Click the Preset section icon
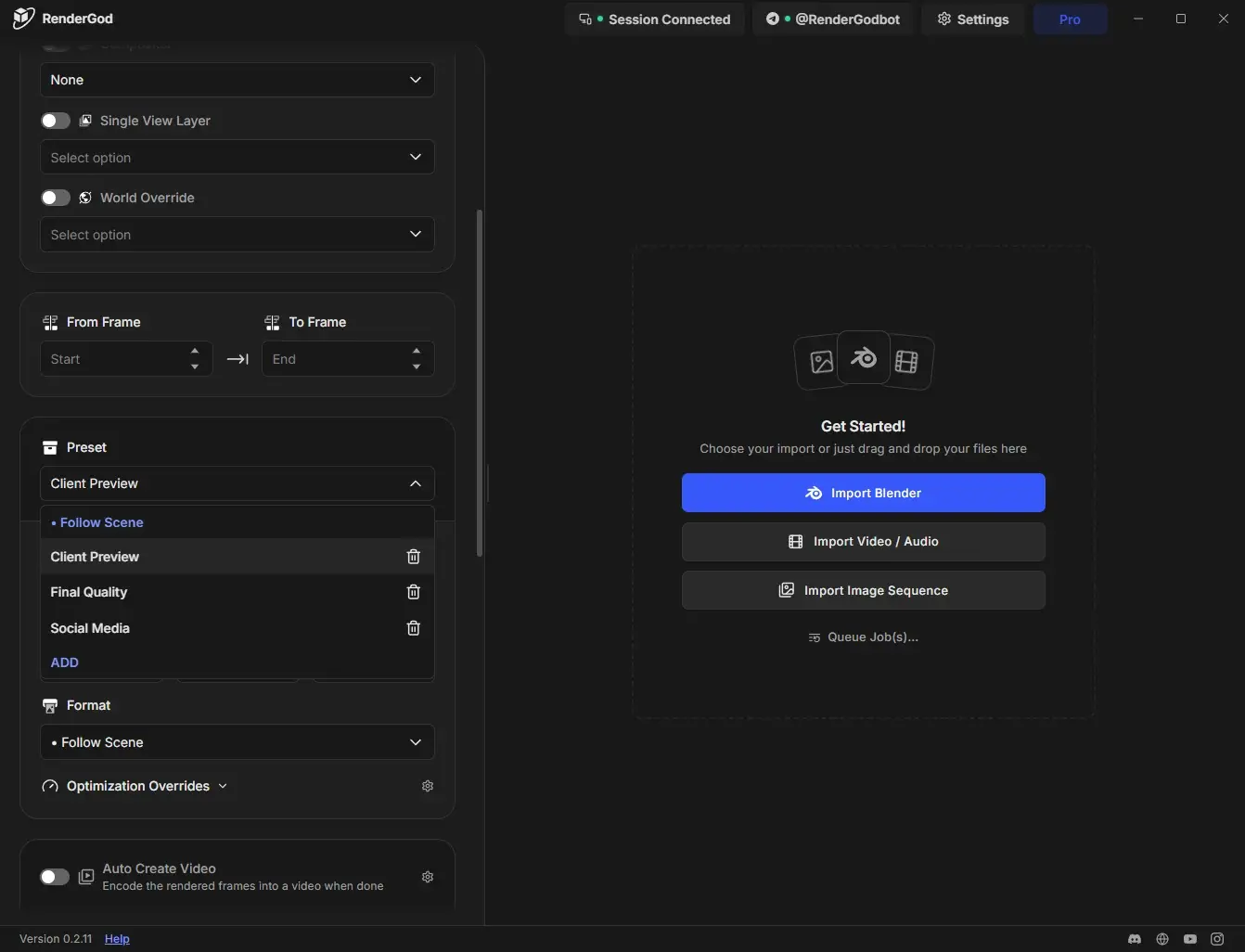The height and width of the screenshot is (952, 1245). click(x=50, y=447)
